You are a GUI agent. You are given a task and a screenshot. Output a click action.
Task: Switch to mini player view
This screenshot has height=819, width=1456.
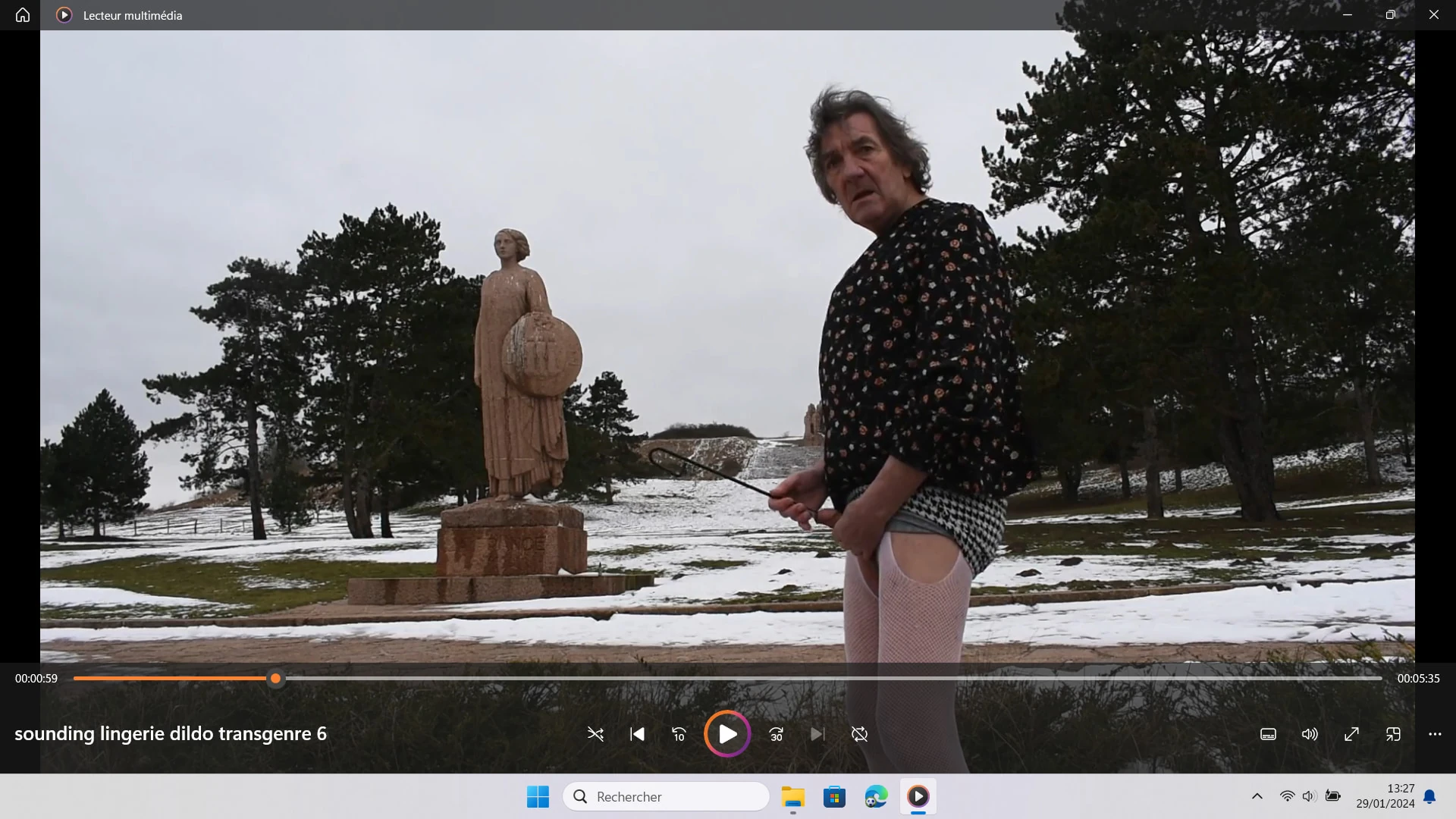pos(1393,734)
